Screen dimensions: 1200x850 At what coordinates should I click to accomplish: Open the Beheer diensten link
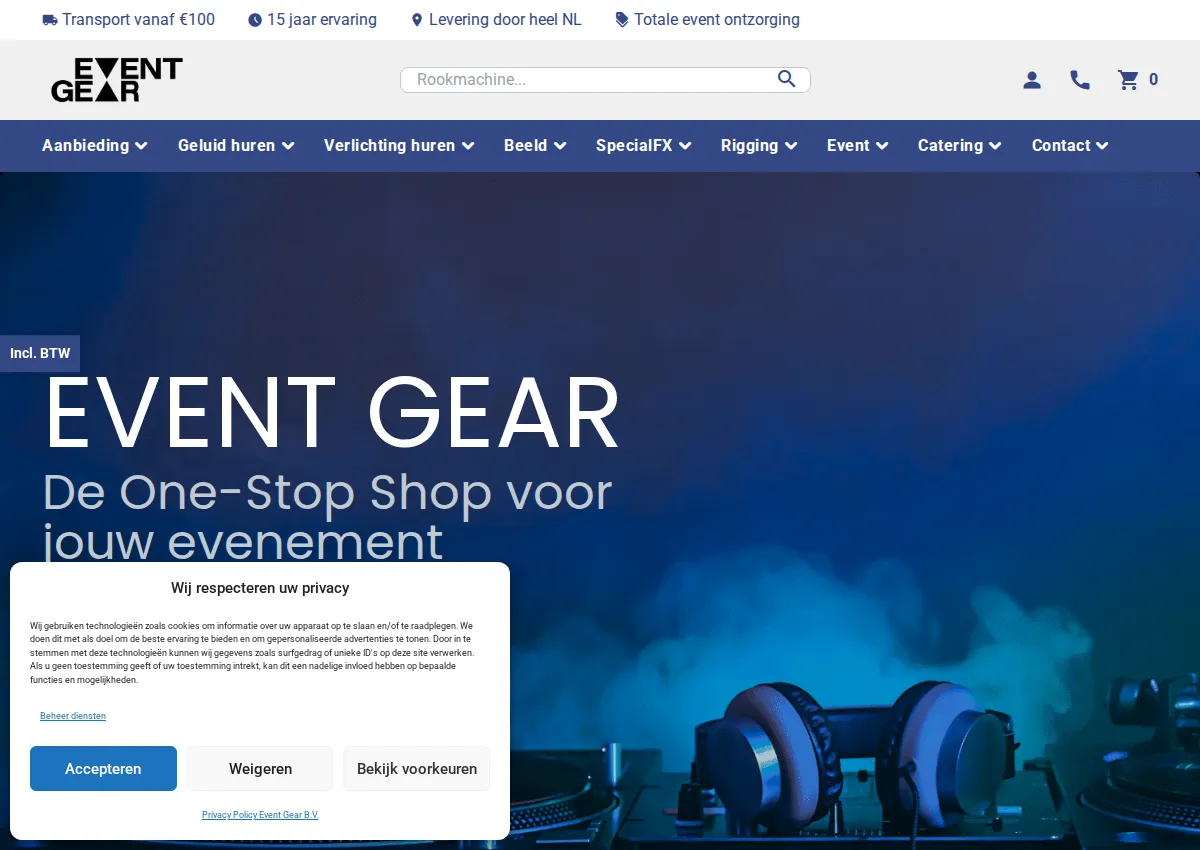pos(73,716)
